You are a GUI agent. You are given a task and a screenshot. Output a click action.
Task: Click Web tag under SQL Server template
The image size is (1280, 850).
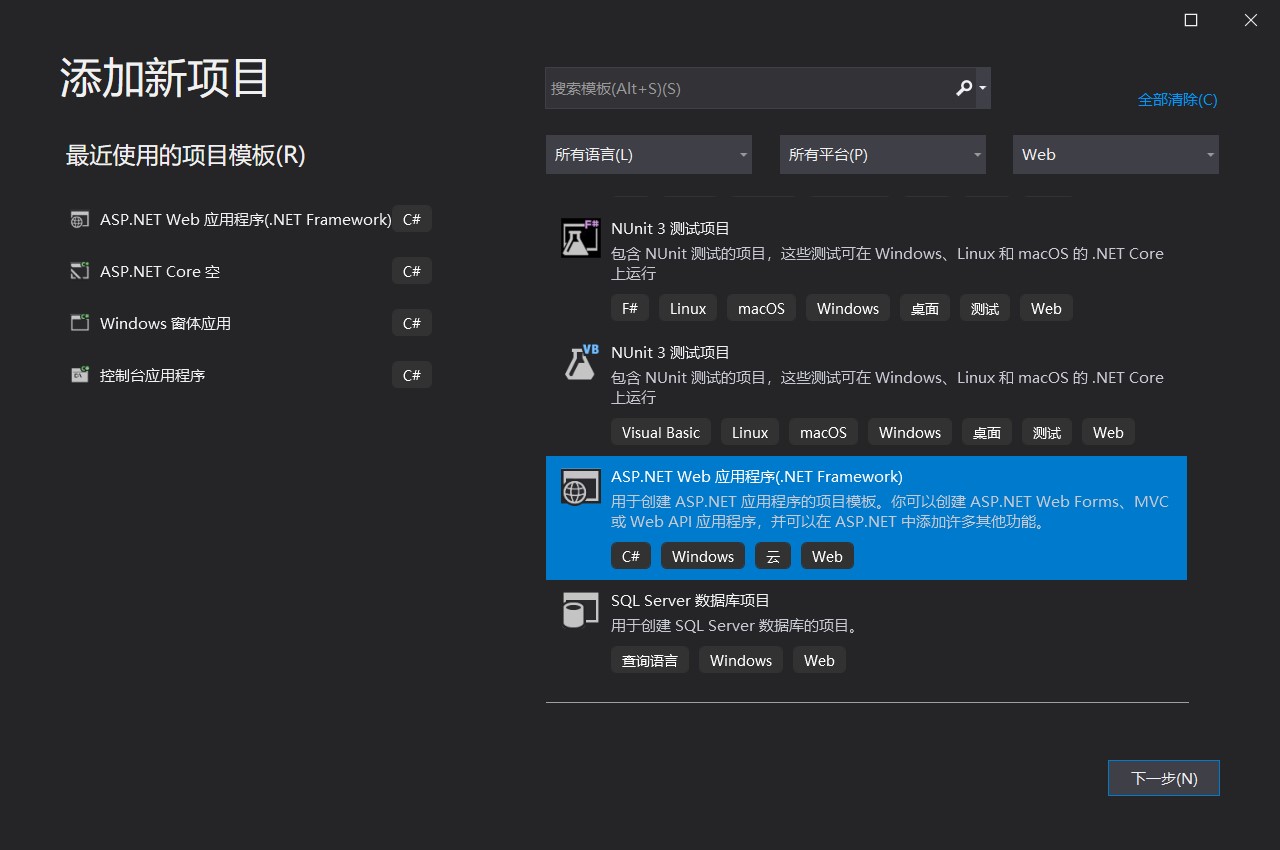click(819, 660)
